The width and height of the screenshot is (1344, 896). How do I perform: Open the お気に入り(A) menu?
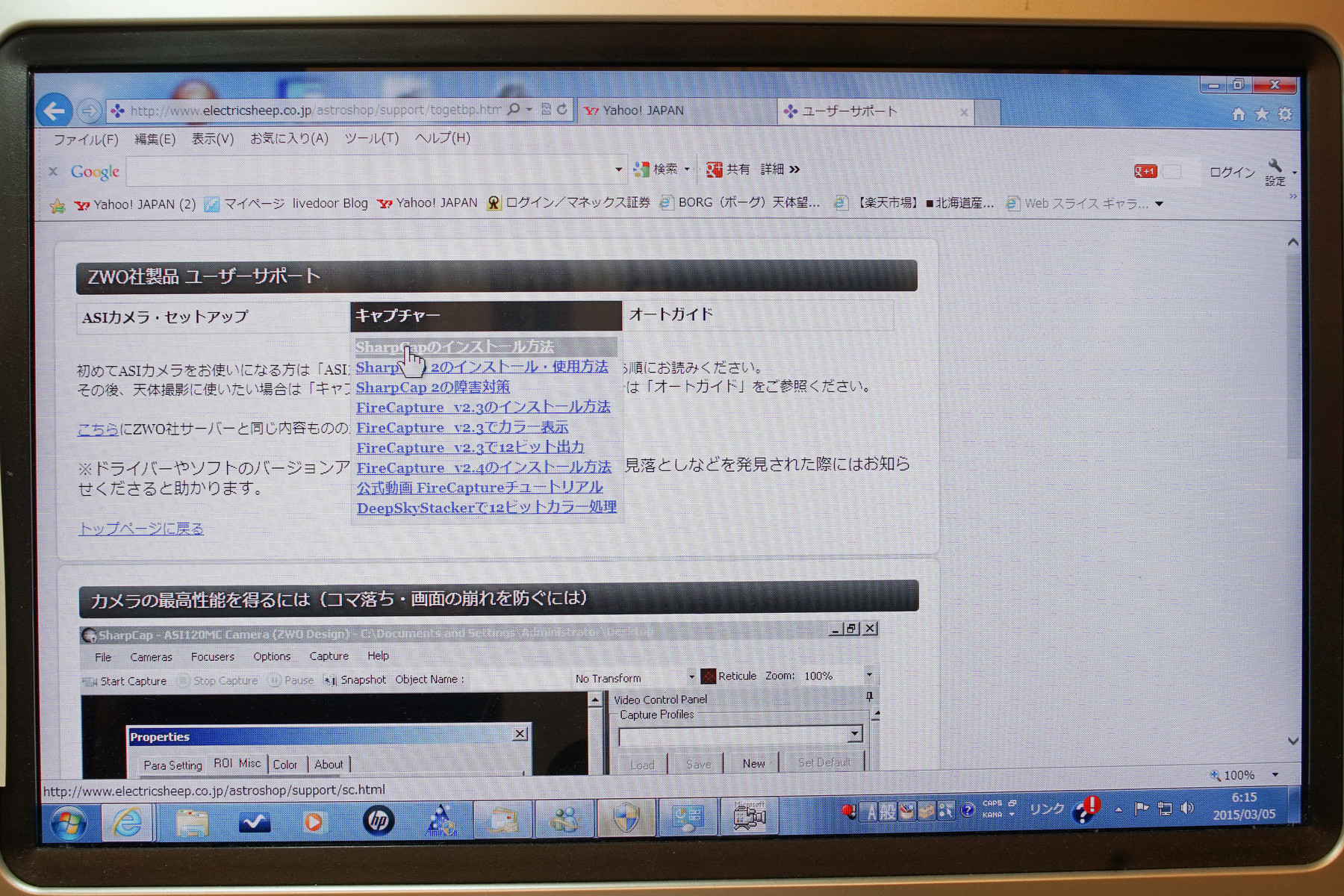[x=289, y=138]
